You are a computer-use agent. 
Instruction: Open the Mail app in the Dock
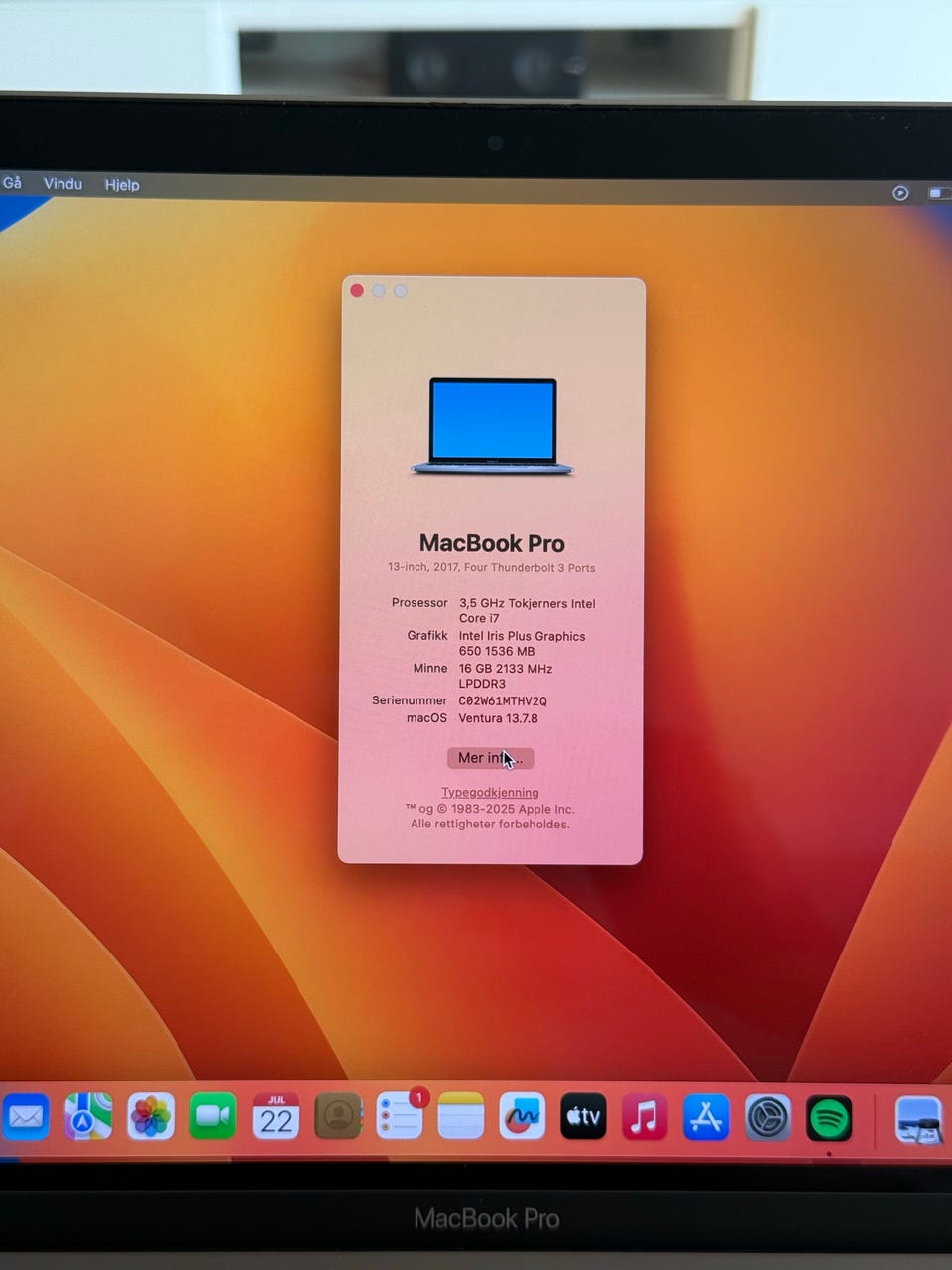tap(24, 1117)
